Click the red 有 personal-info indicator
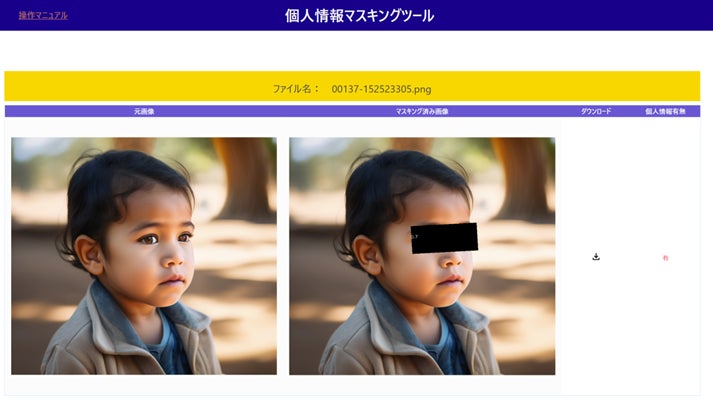The width and height of the screenshot is (713, 407). [x=665, y=258]
